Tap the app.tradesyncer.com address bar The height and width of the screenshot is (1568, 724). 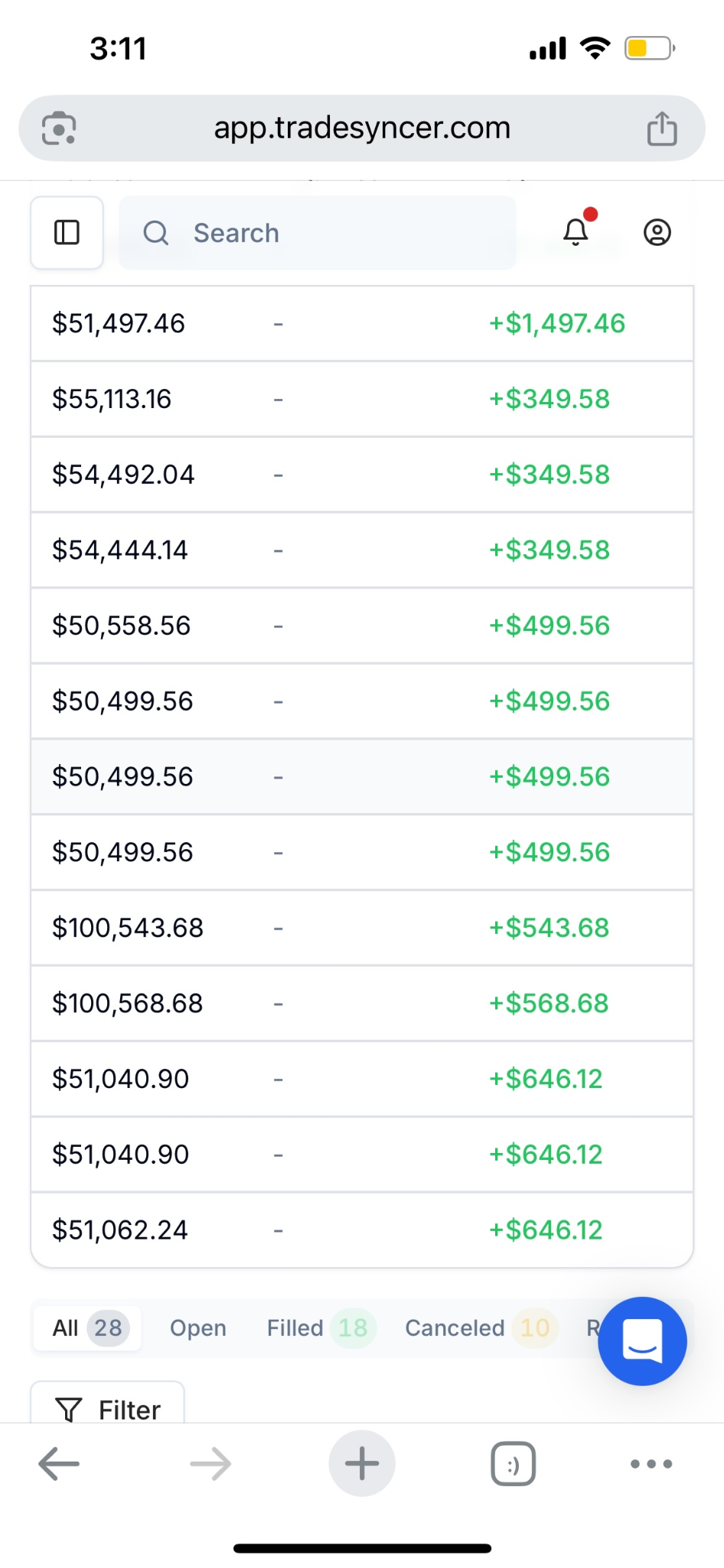click(x=362, y=128)
